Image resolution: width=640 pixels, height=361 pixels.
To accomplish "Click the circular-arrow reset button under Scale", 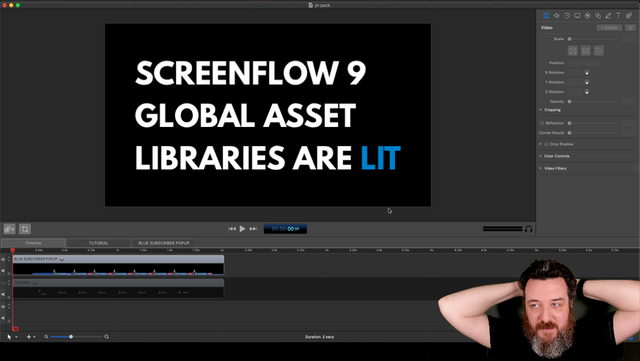I will click(x=598, y=51).
